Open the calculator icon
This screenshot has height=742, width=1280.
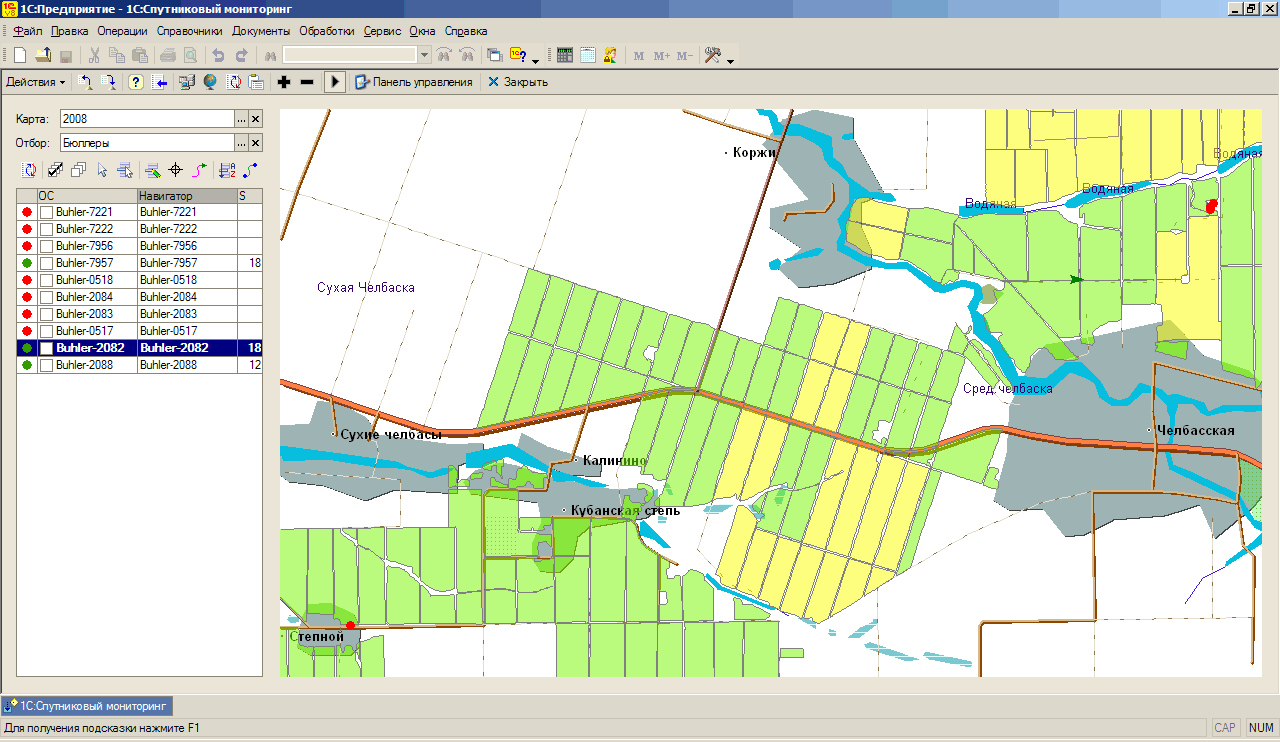click(565, 56)
